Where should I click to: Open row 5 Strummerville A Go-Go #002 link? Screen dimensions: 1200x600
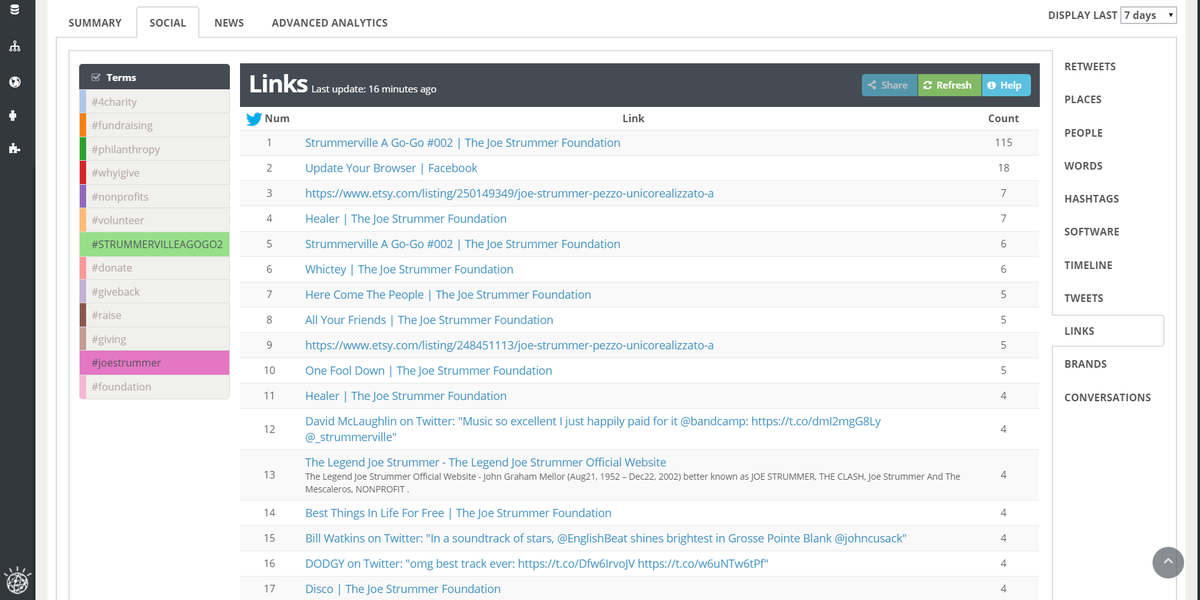pyautogui.click(x=463, y=244)
